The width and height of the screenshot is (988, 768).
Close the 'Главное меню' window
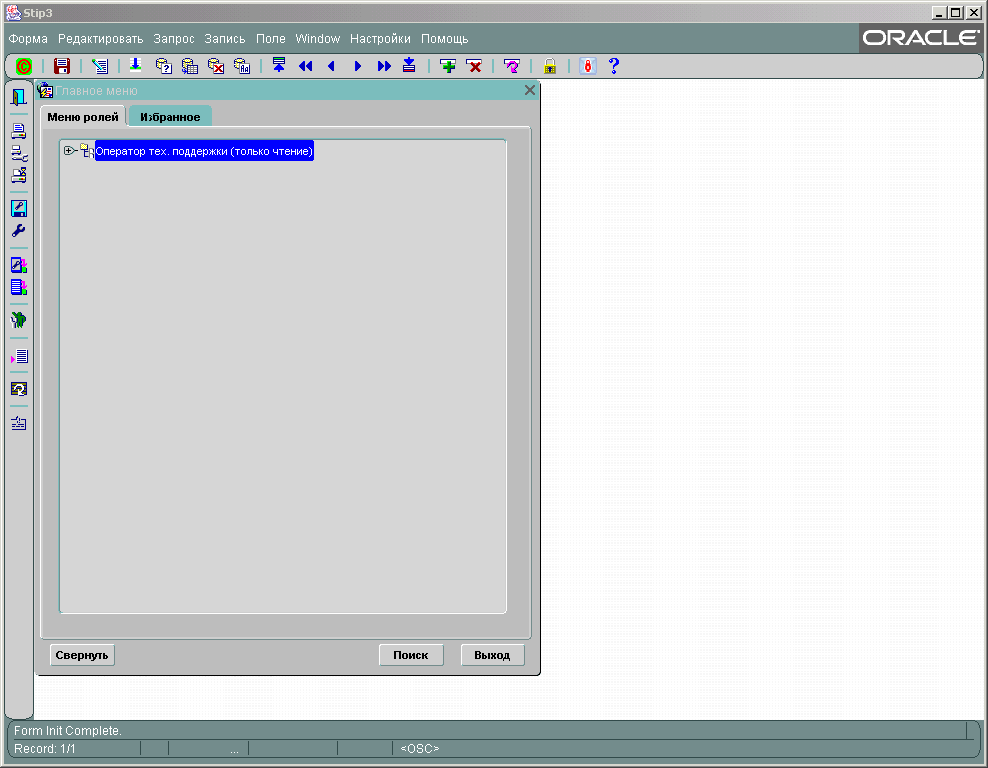pos(530,91)
